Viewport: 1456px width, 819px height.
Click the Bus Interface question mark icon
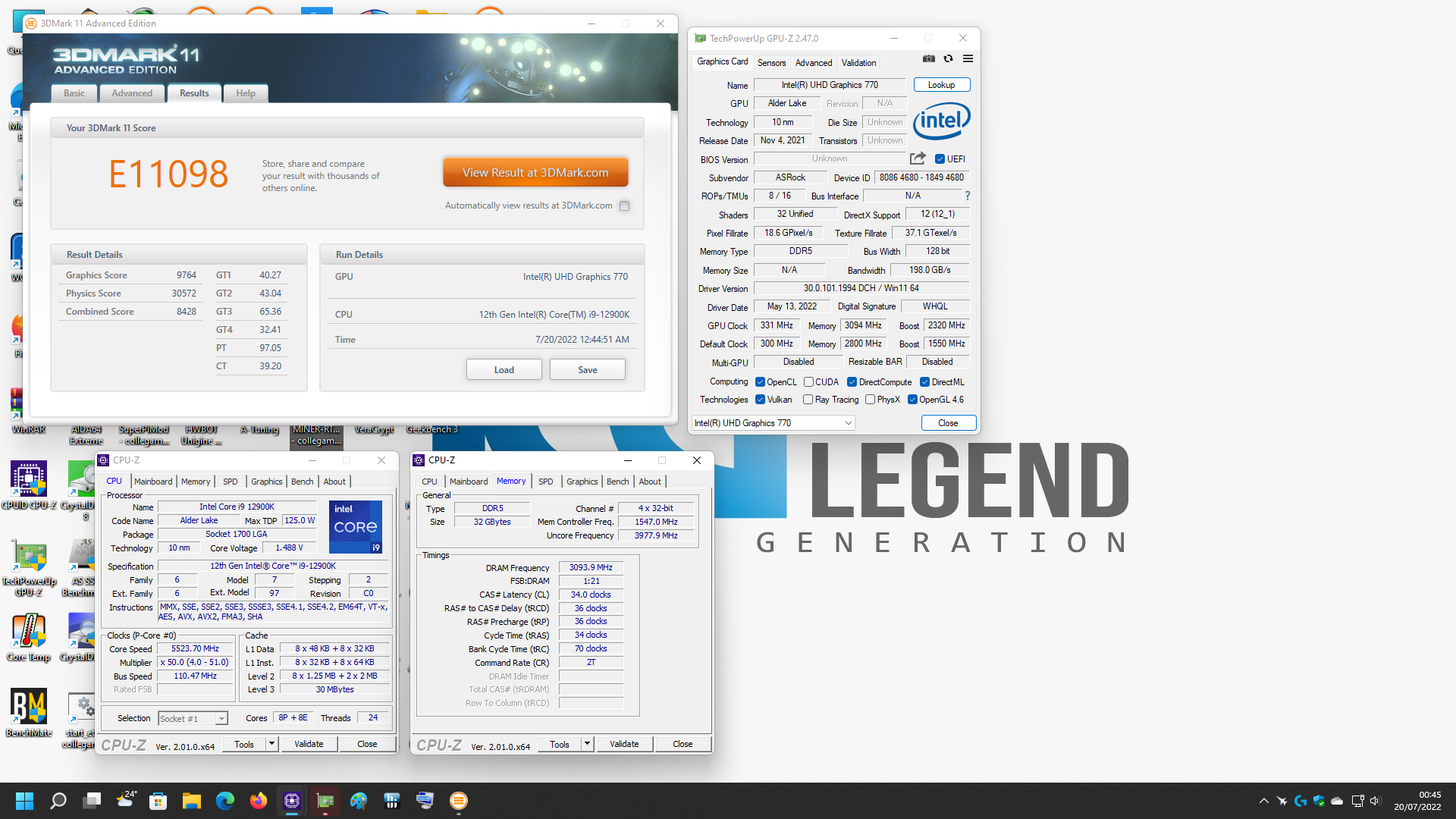click(x=967, y=196)
